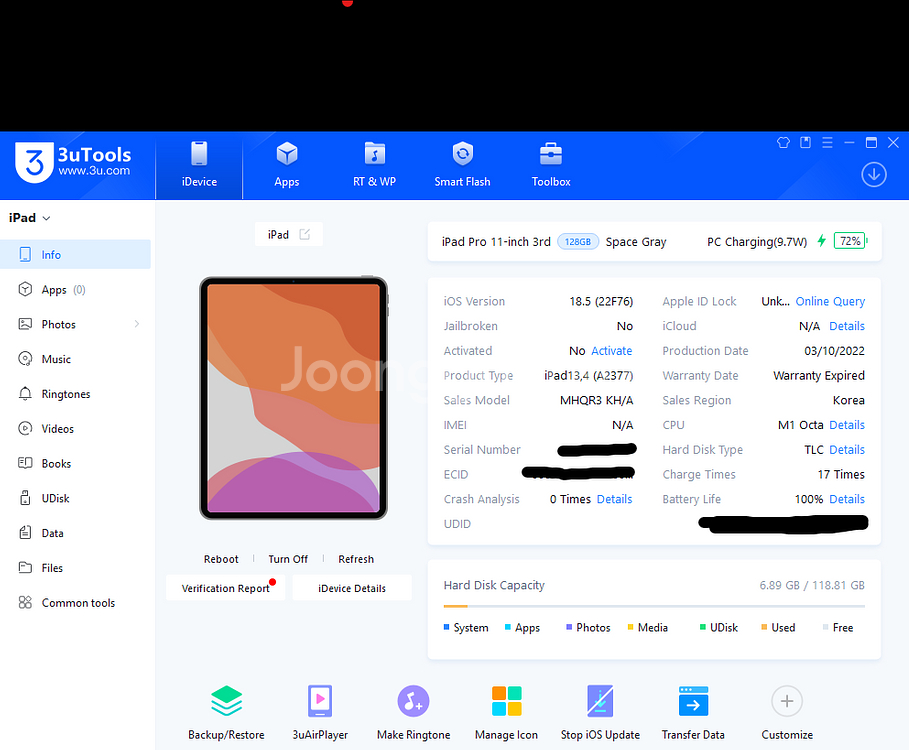
Task: Select Apps (0) in the sidebar
Action: click(75, 289)
